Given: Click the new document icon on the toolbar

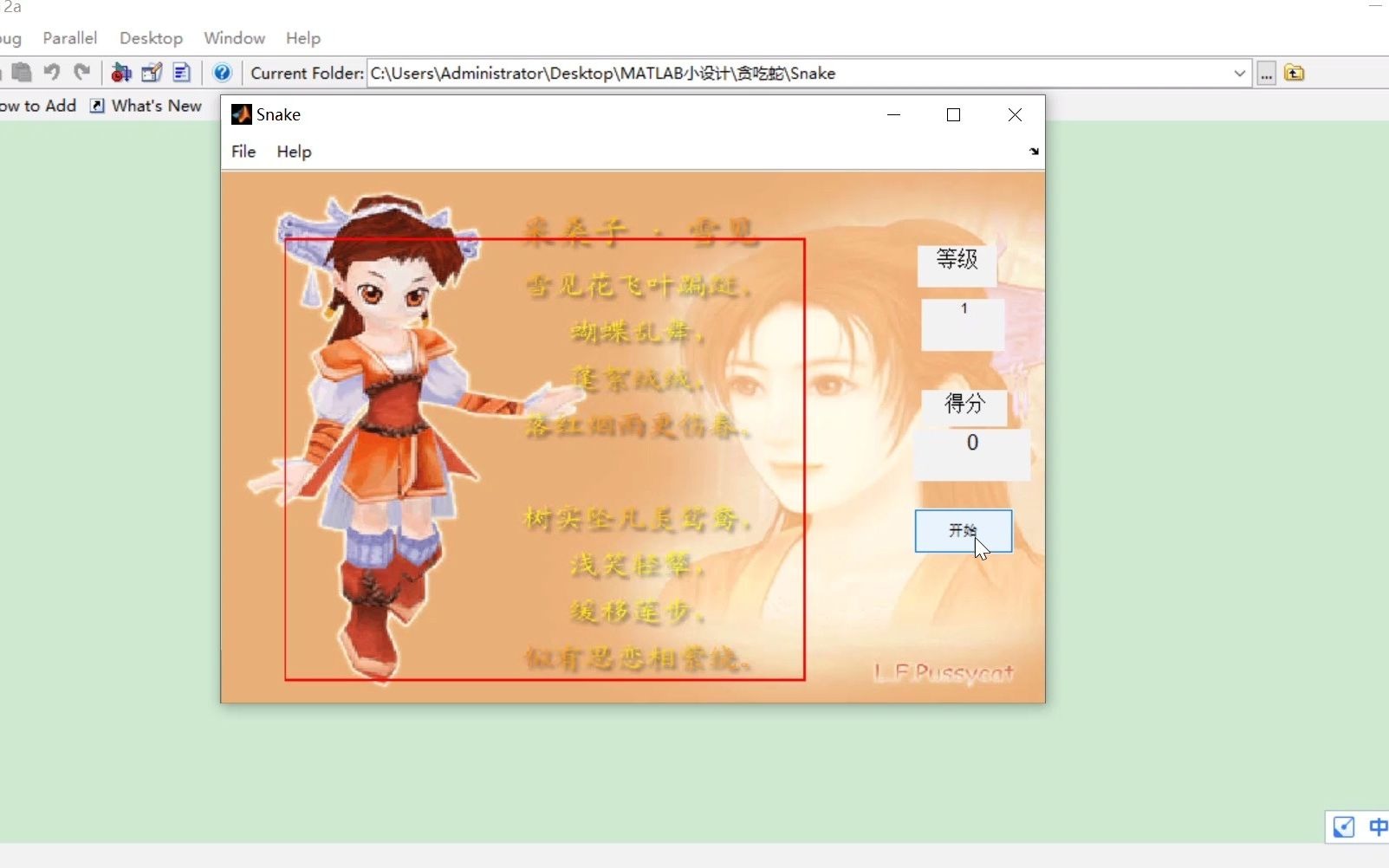Looking at the screenshot, I should (x=181, y=73).
